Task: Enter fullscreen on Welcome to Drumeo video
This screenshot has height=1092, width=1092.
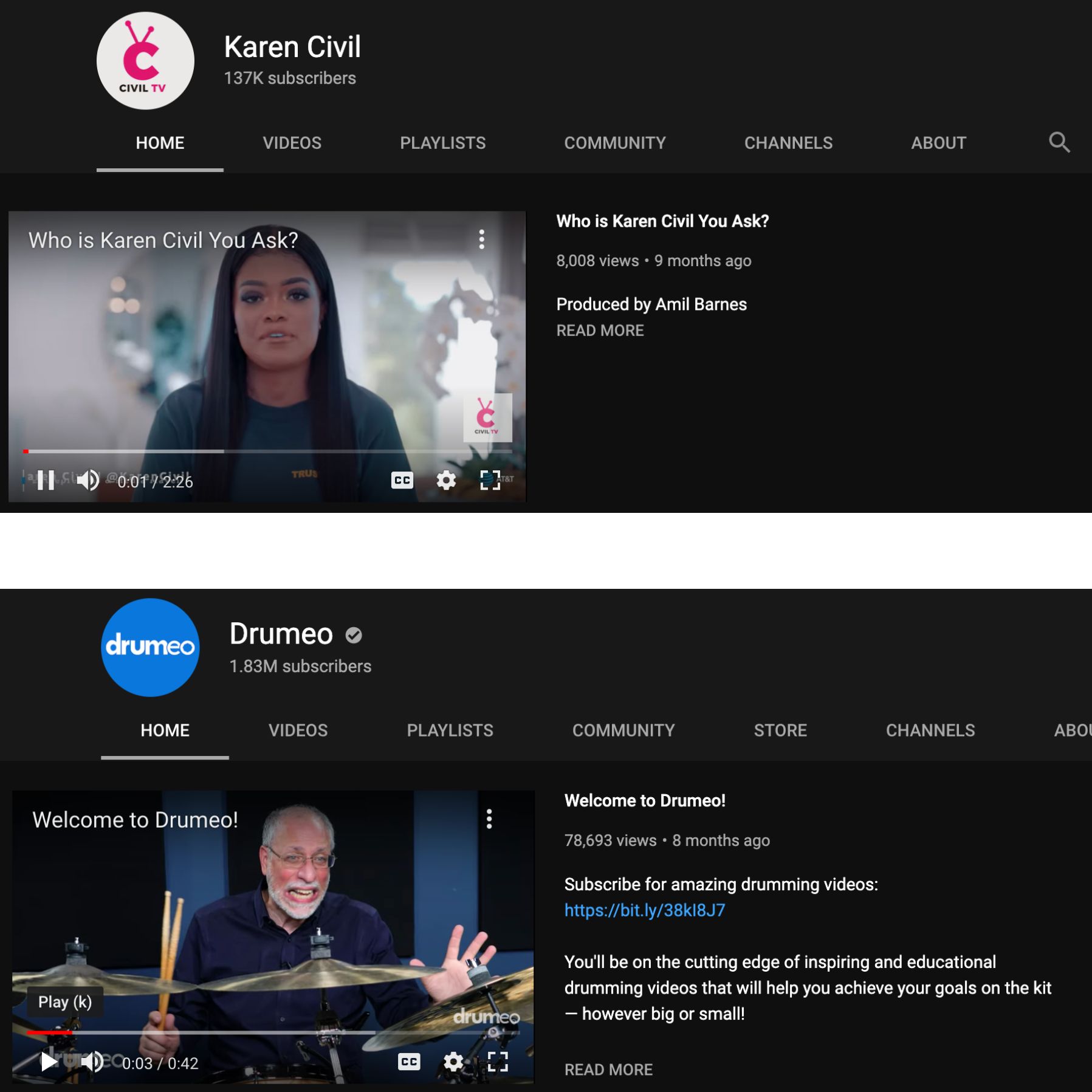Action: [498, 1062]
